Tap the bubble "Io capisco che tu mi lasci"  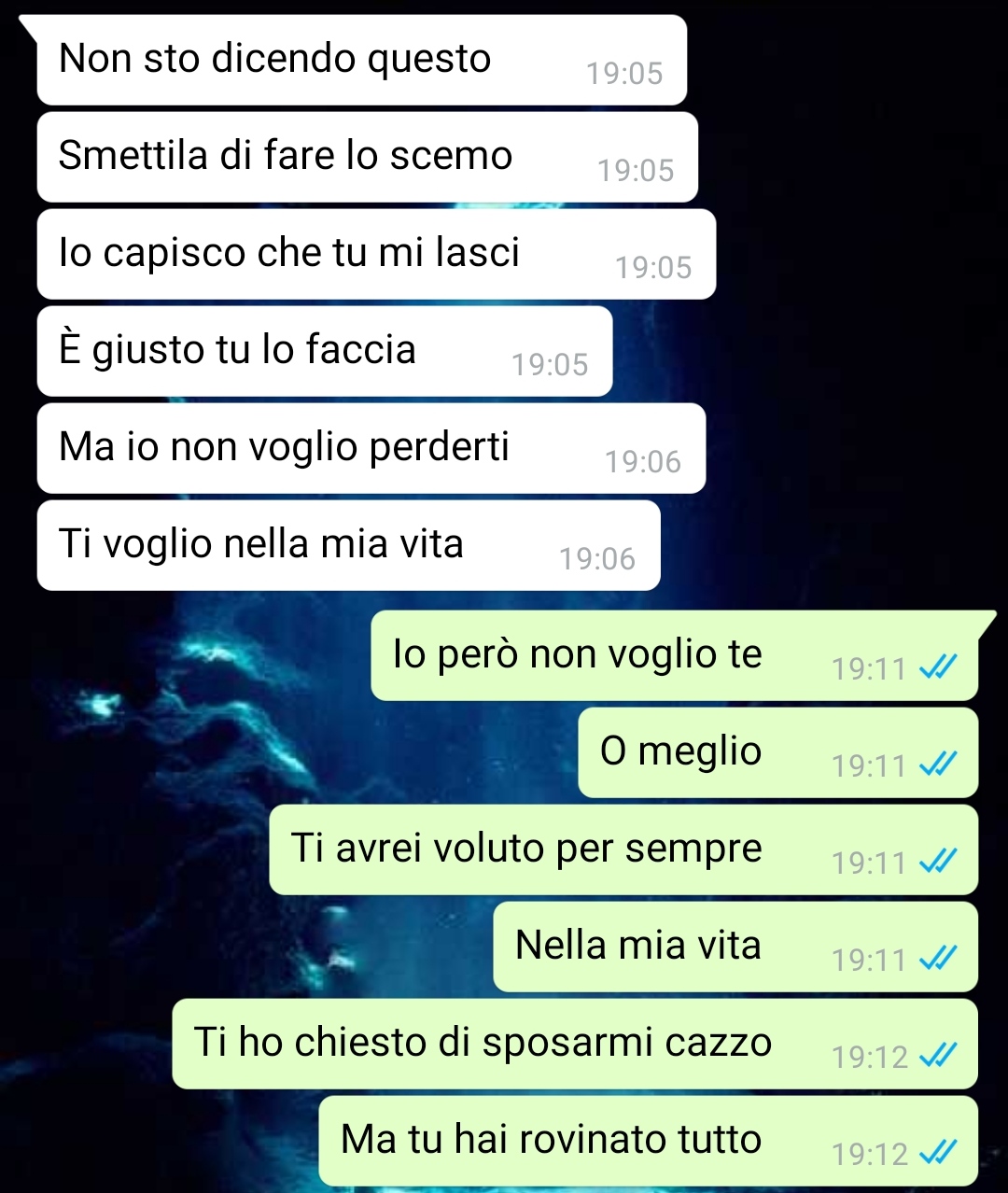click(x=376, y=254)
